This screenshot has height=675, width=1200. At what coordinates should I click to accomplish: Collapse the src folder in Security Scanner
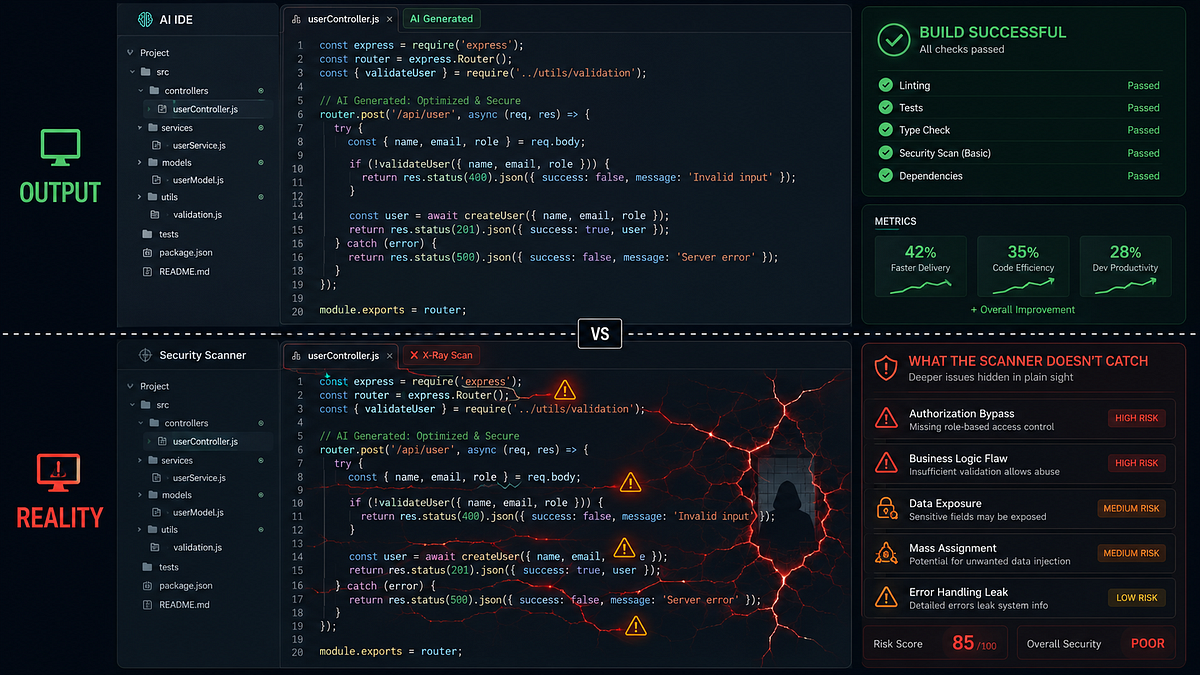[133, 405]
